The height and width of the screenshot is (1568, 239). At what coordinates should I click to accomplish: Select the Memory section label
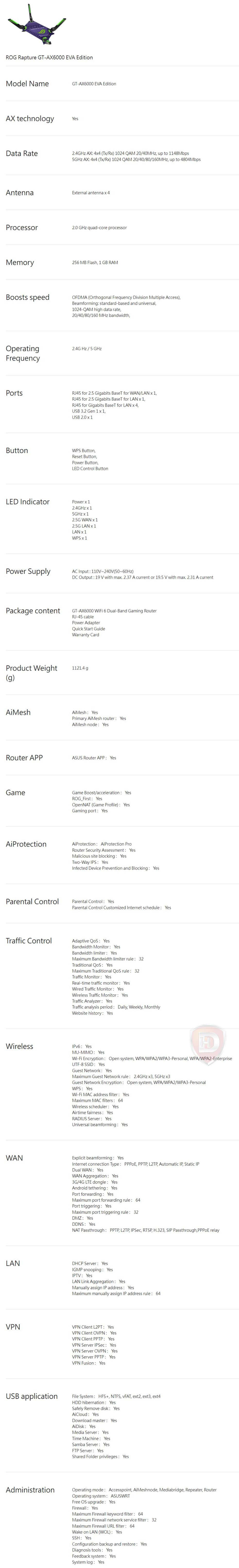pos(20,262)
